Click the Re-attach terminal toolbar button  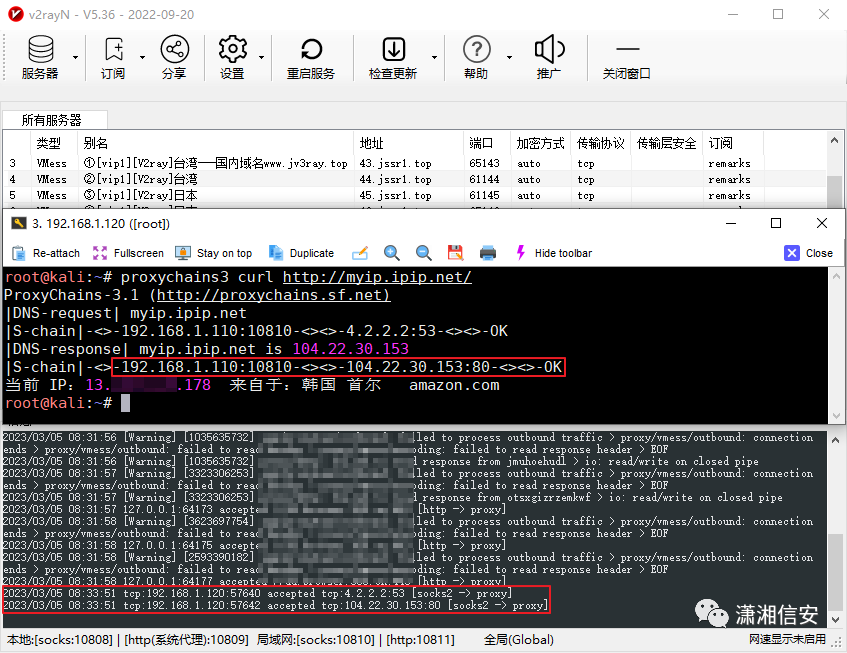coord(46,253)
